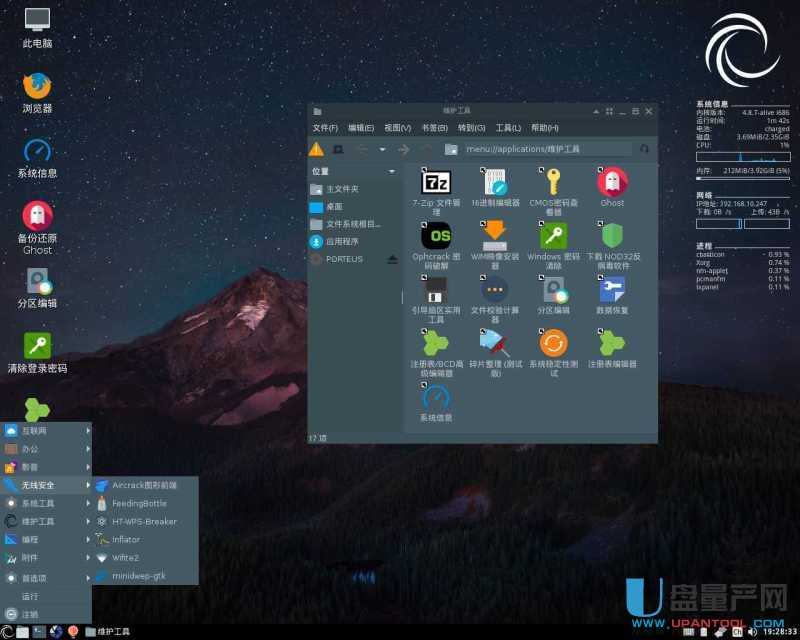The width and height of the screenshot is (800, 640).
Task: Select Aircrack图形前端 from wireless security submenu
Action: pos(144,485)
